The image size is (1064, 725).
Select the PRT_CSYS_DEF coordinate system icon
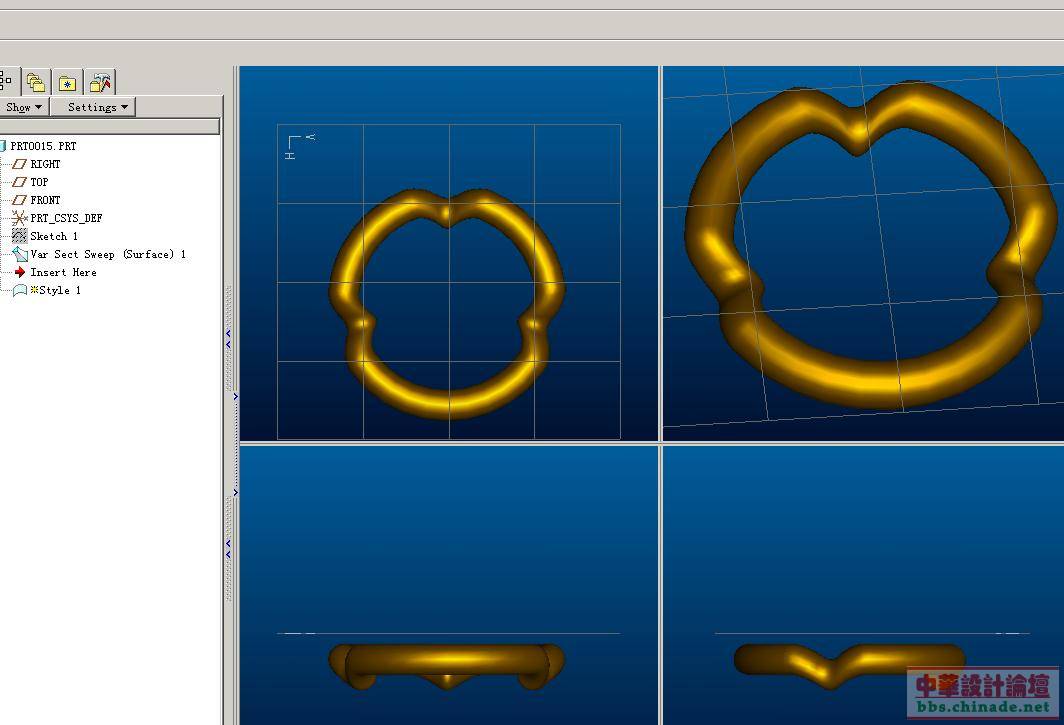pyautogui.click(x=20, y=218)
